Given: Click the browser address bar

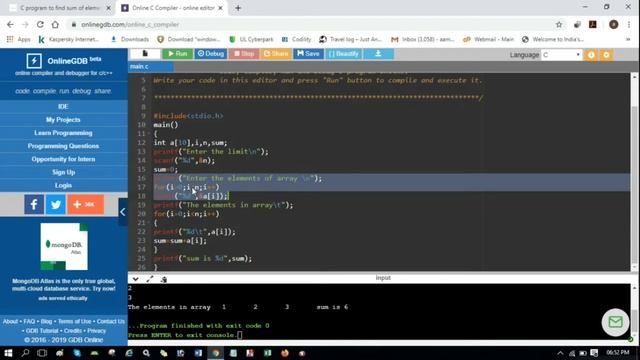Looking at the screenshot, I should pyautogui.click(x=310, y=24).
